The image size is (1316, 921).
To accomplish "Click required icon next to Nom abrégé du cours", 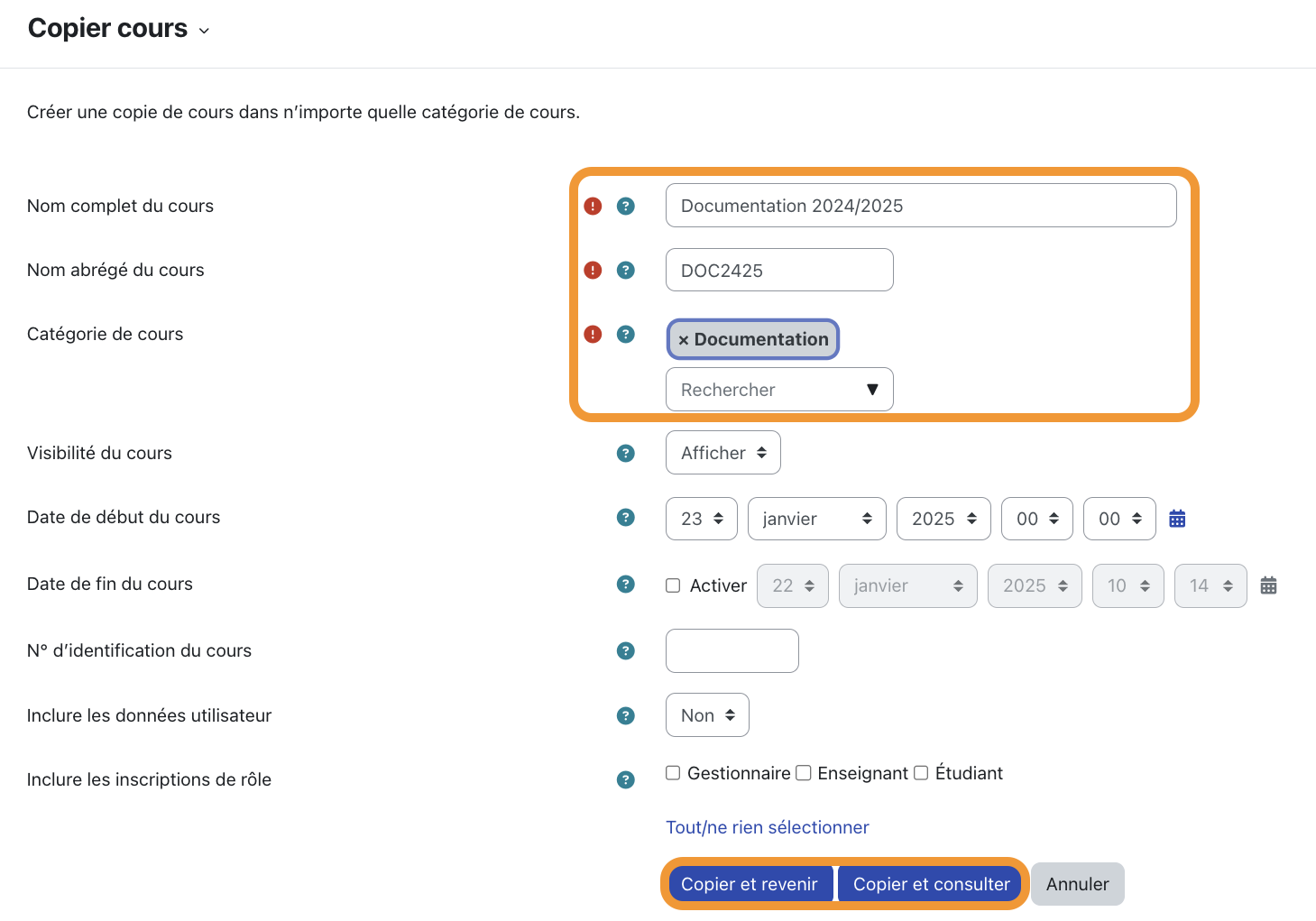I will (x=593, y=270).
